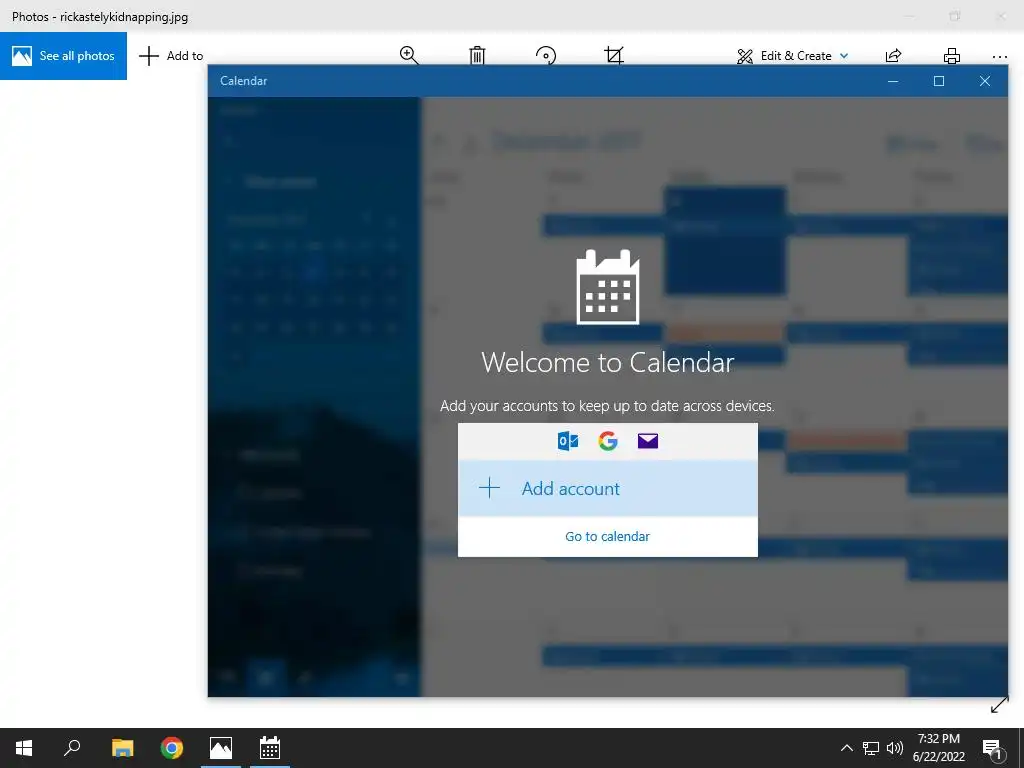Image resolution: width=1024 pixels, height=768 pixels.
Task: Rotate the image using rotate icon
Action: pyautogui.click(x=545, y=55)
